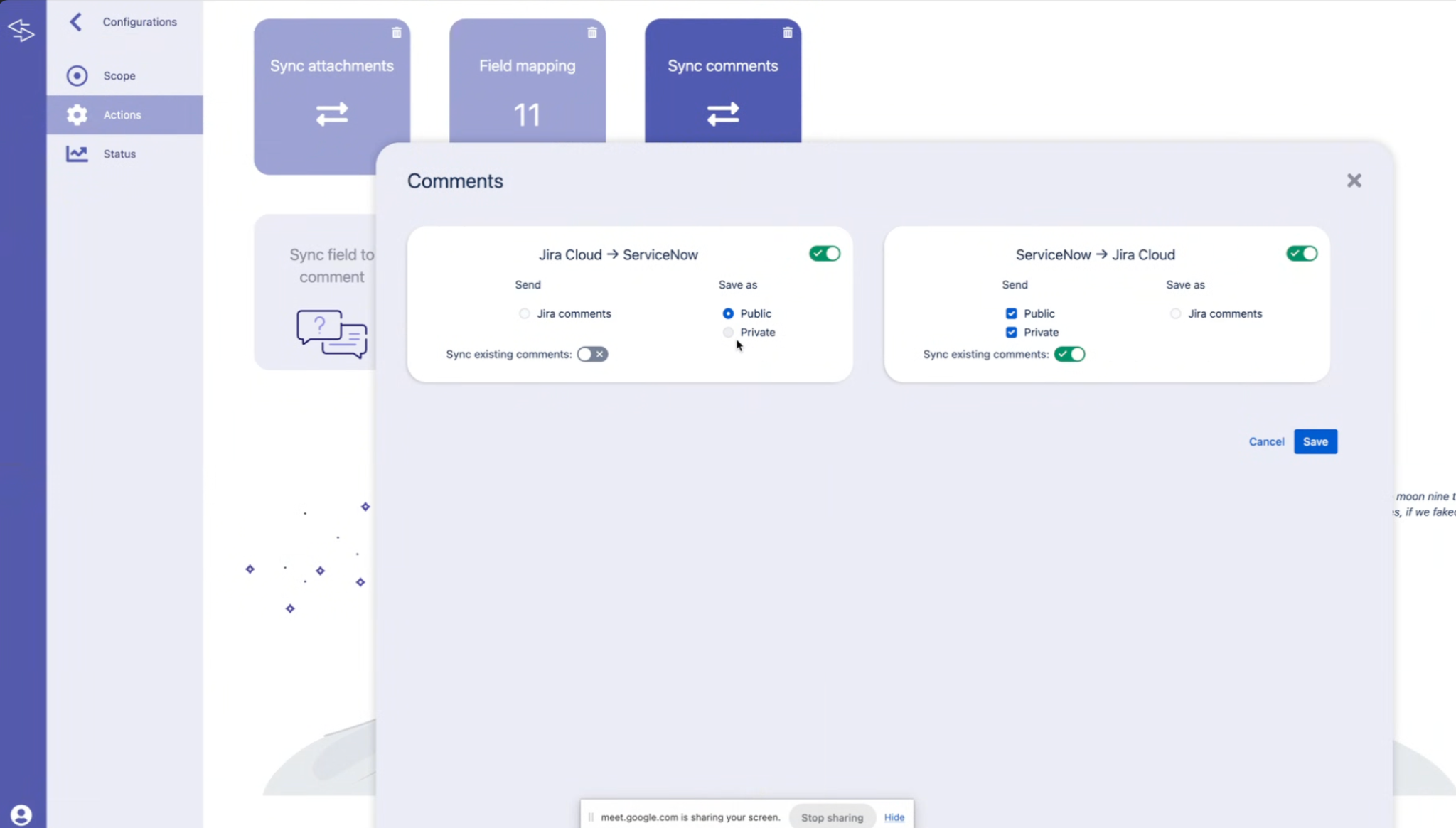
Task: Uncheck the Public checkbox under ServiceNow Send
Action: 1011,313
